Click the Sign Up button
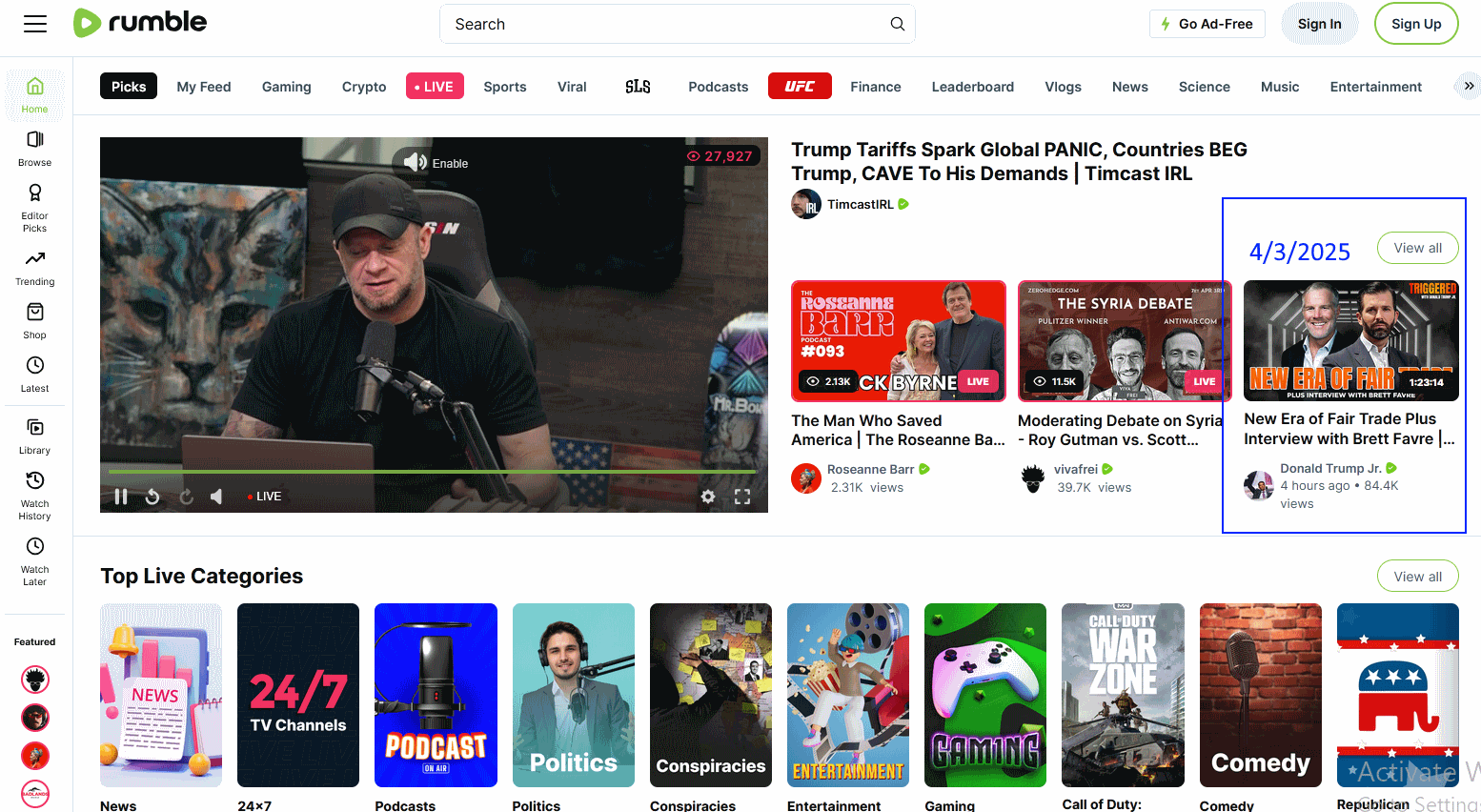1481x812 pixels. click(x=1416, y=24)
